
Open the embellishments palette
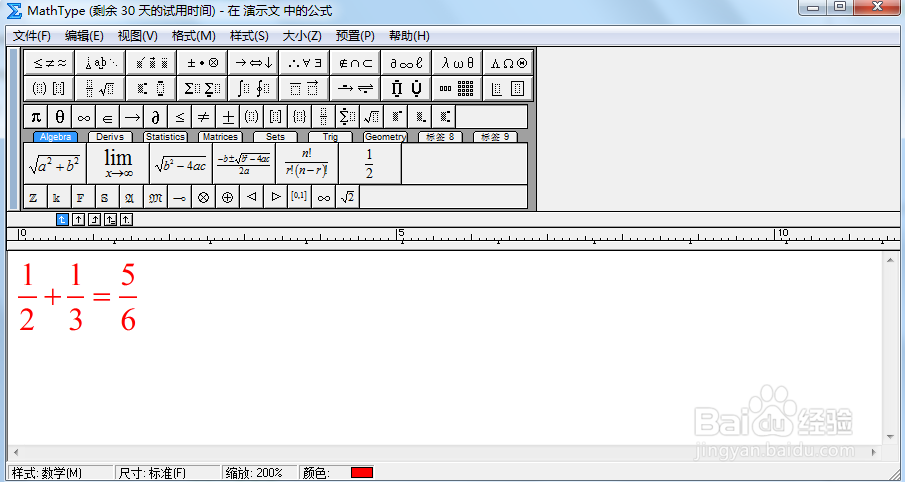(151, 63)
